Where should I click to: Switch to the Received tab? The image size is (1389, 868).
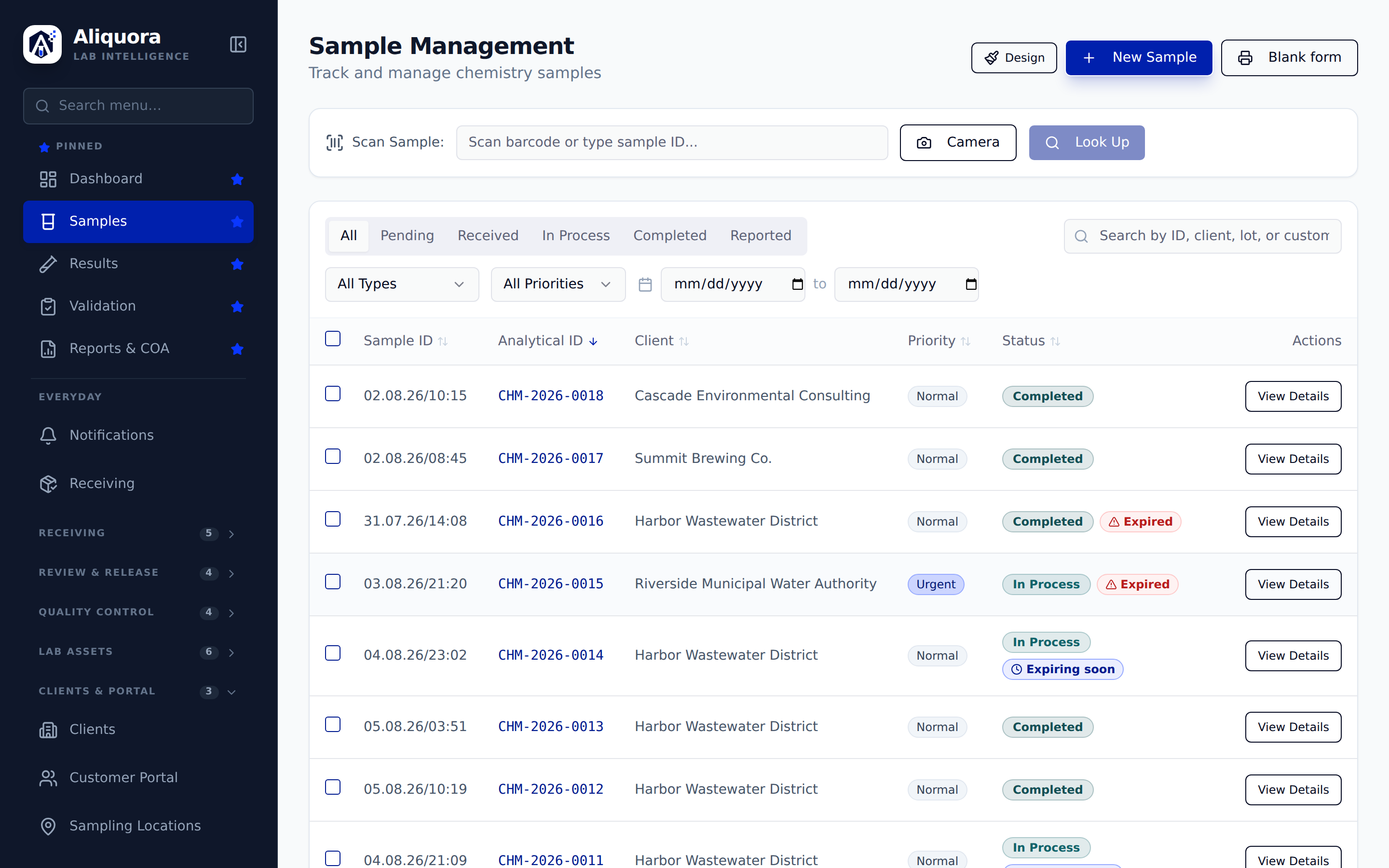[x=488, y=236]
